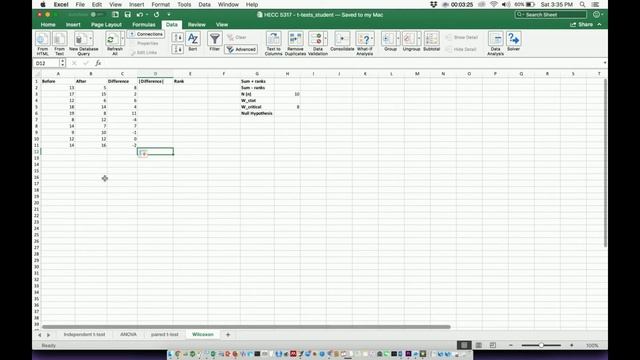Viewport: 640px width, 360px height.
Task: Import data with From Text icon
Action: (60, 39)
